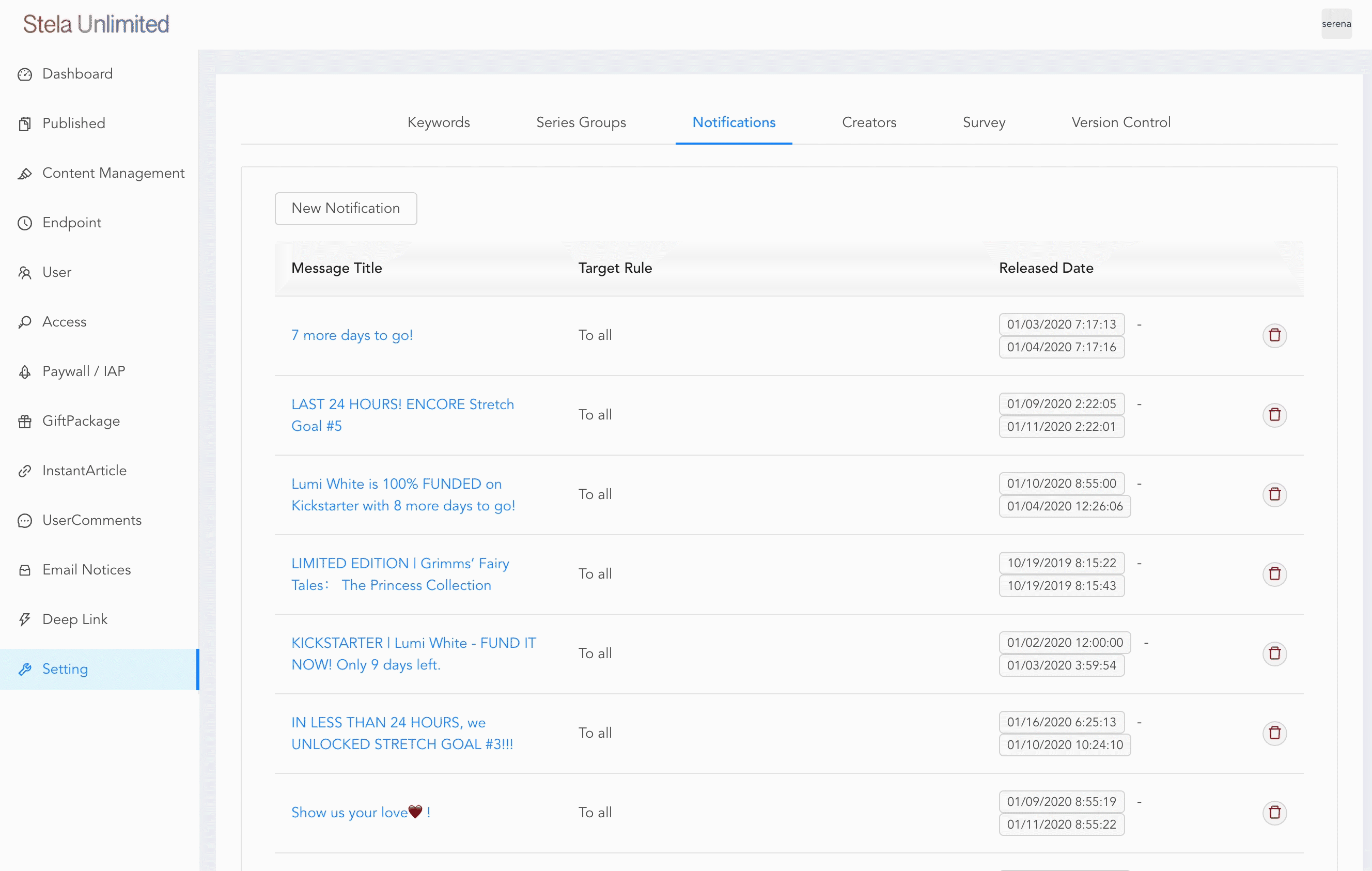Click the Deep Link lightning icon
This screenshot has height=871, width=1372.
[24, 619]
